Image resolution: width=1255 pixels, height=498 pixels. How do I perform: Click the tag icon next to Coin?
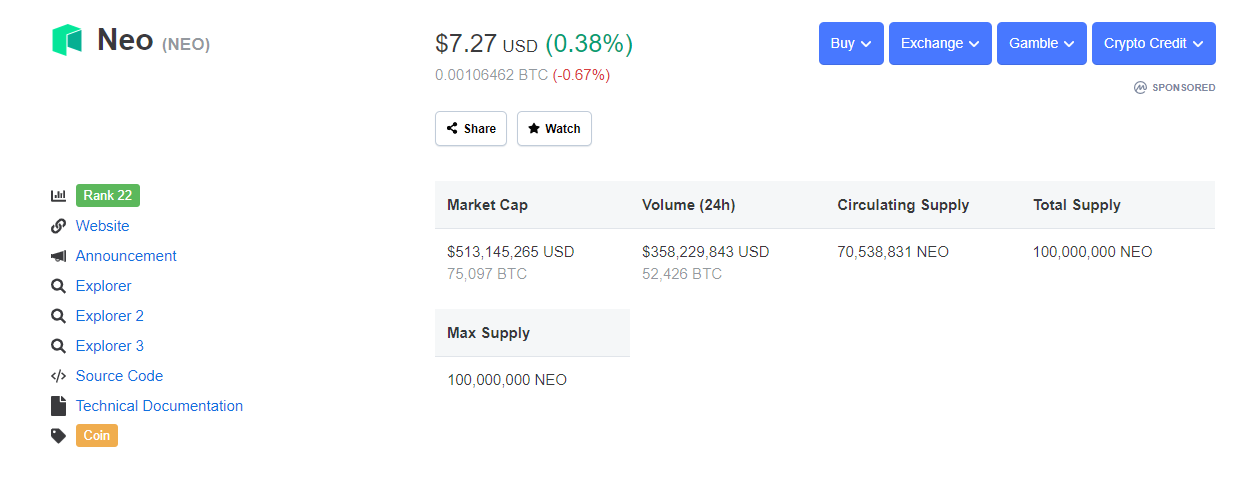(58, 436)
